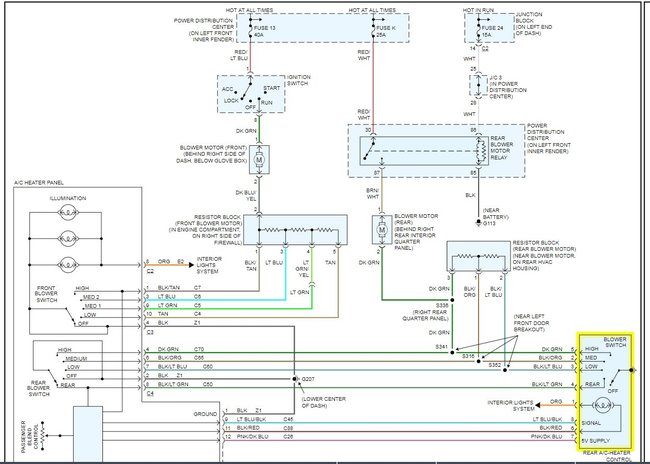Click the LOWER CENTER OF DASH note
The height and width of the screenshot is (464, 650).
tap(324, 402)
